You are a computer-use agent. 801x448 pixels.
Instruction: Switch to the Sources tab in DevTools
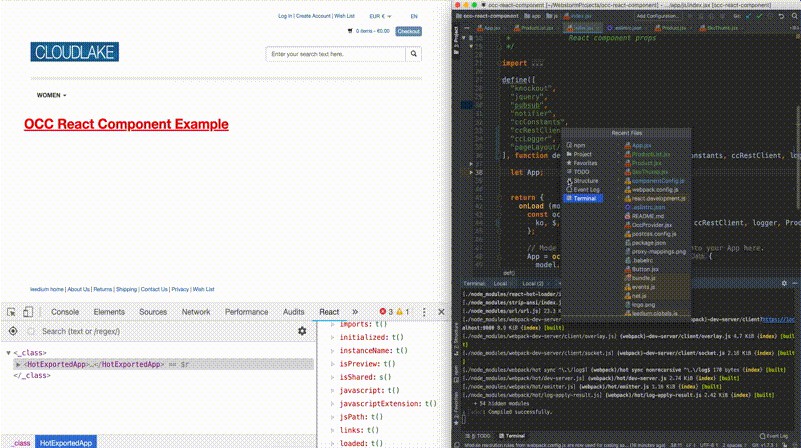153,312
